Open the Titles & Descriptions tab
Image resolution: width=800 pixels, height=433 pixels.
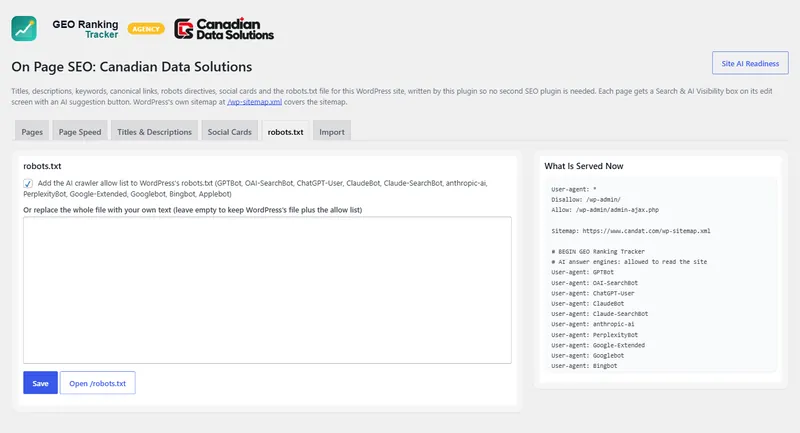[x=155, y=132]
